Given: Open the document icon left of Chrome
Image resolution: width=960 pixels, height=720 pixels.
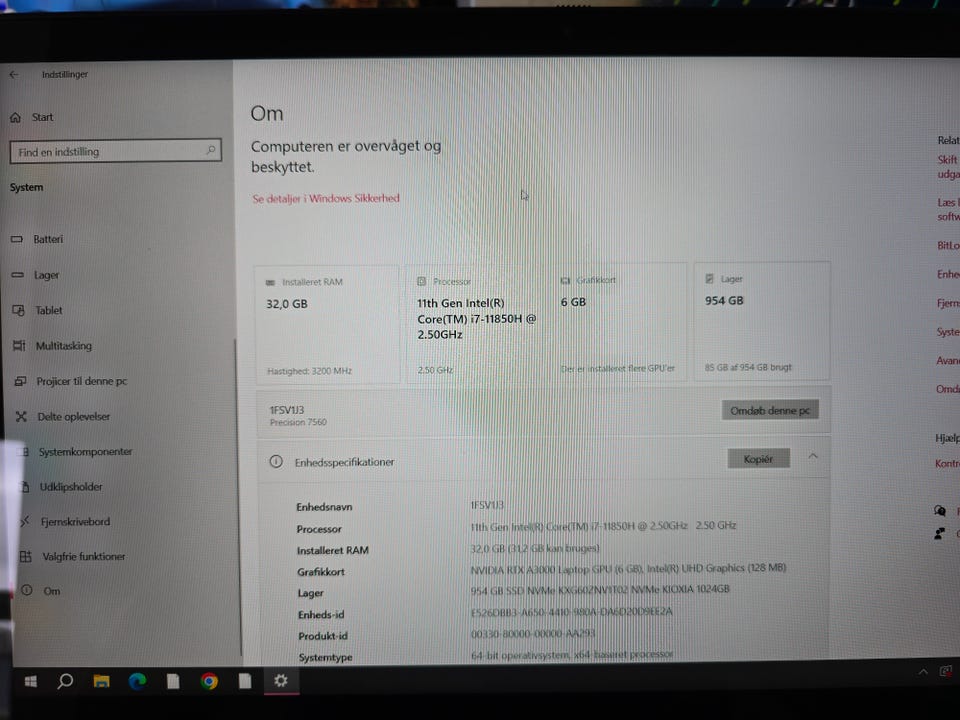Looking at the screenshot, I should pyautogui.click(x=173, y=681).
